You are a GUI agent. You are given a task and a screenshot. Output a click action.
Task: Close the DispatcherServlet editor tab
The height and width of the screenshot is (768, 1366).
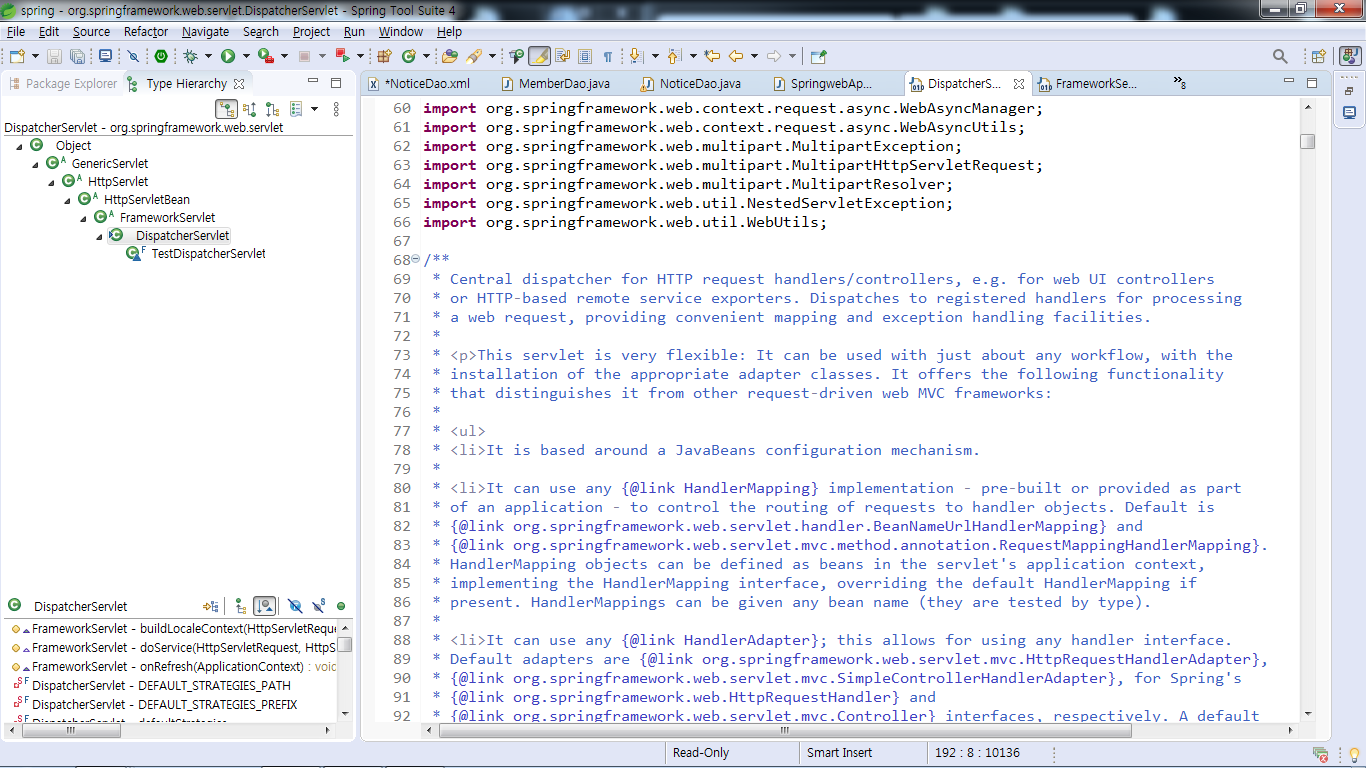[1019, 84]
